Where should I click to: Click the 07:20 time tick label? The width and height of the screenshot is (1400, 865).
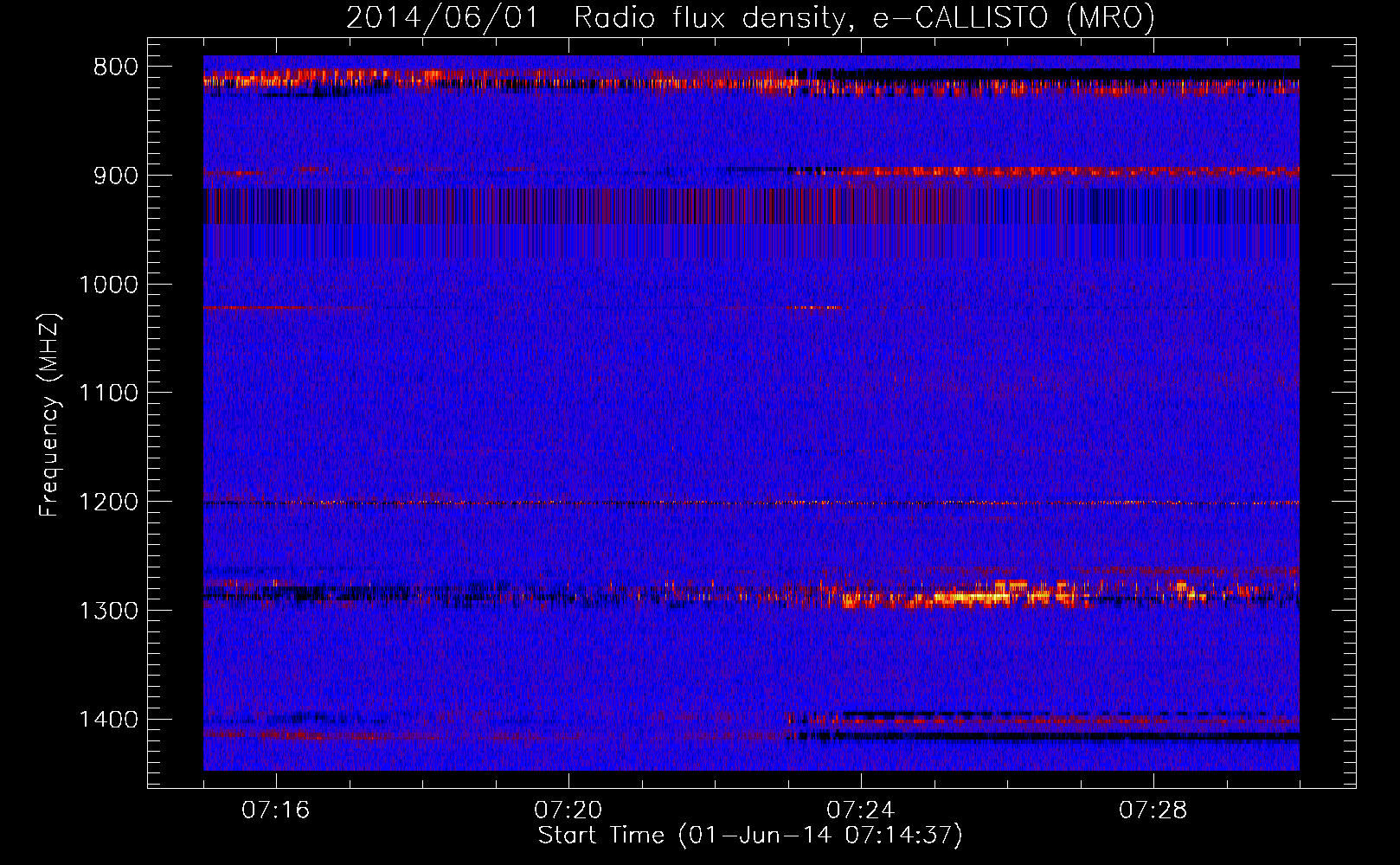coord(568,811)
